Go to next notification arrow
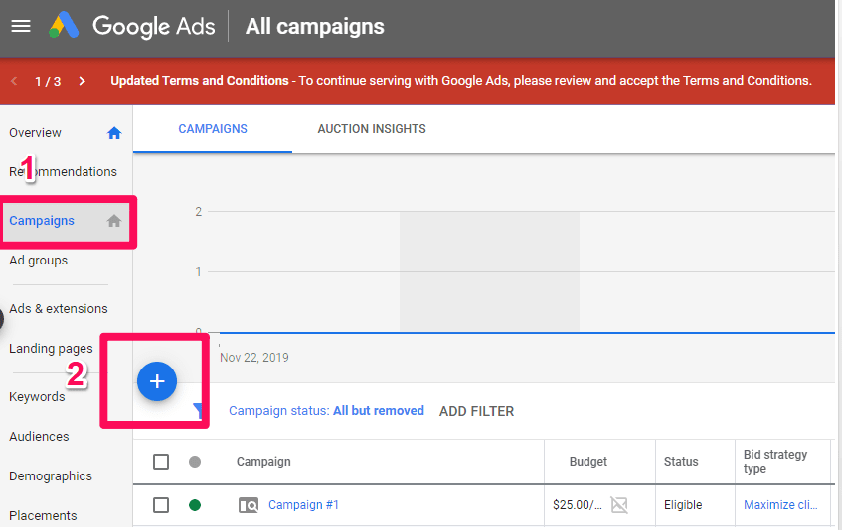 [x=82, y=81]
